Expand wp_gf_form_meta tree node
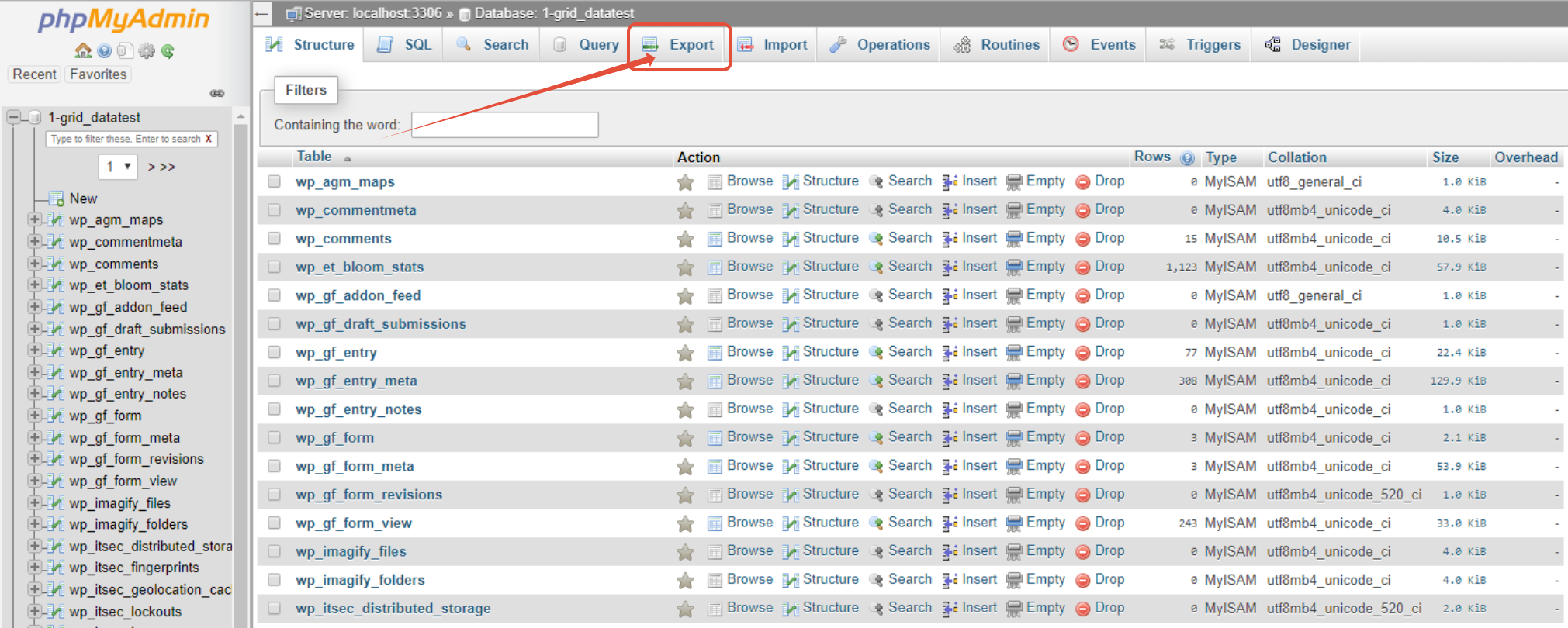The height and width of the screenshot is (628, 1568). pyautogui.click(x=34, y=437)
